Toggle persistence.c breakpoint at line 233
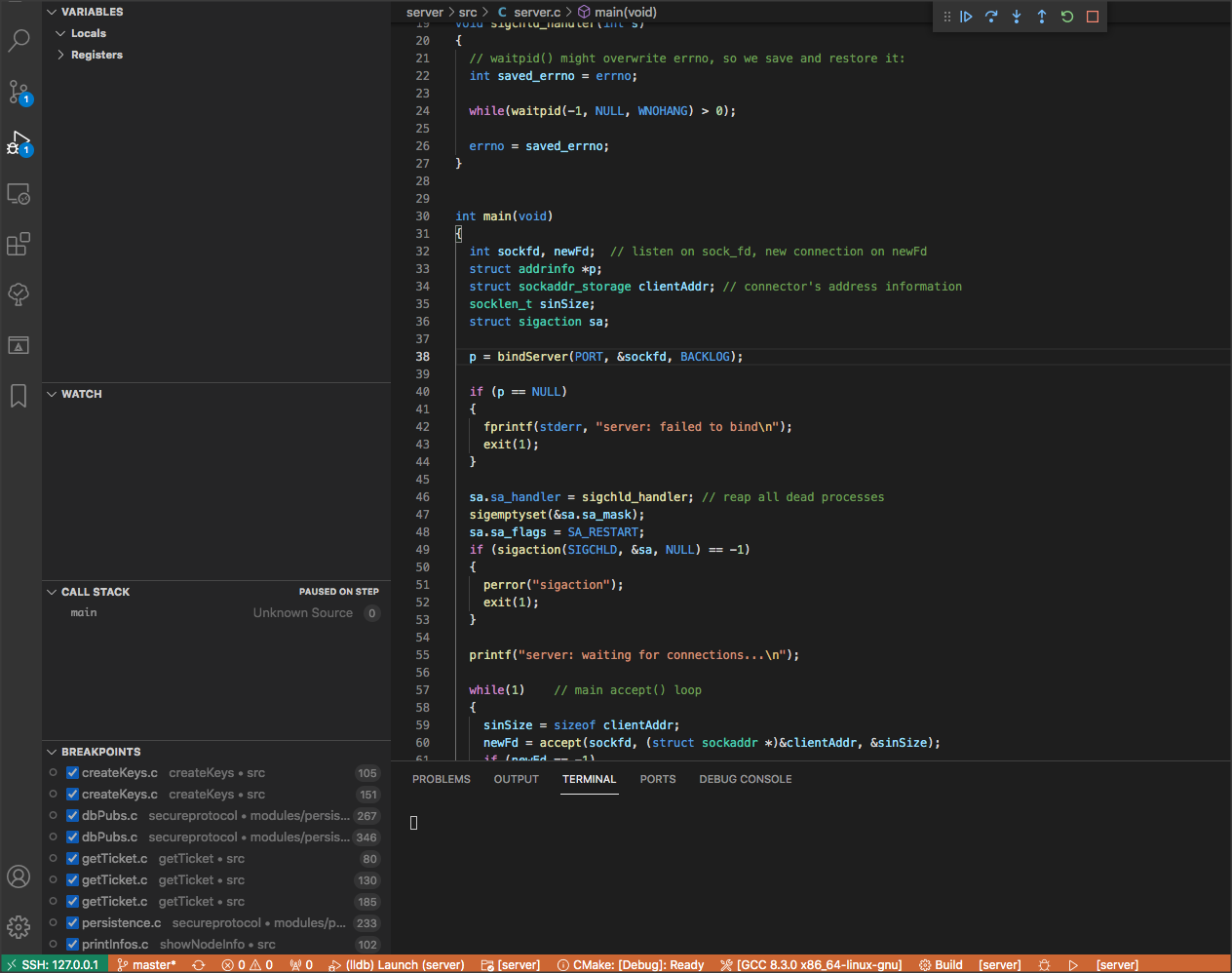 tap(72, 923)
